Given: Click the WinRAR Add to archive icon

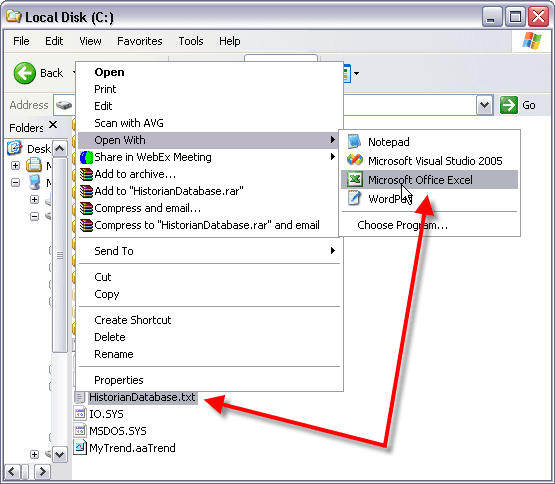Looking at the screenshot, I should 86,174.
